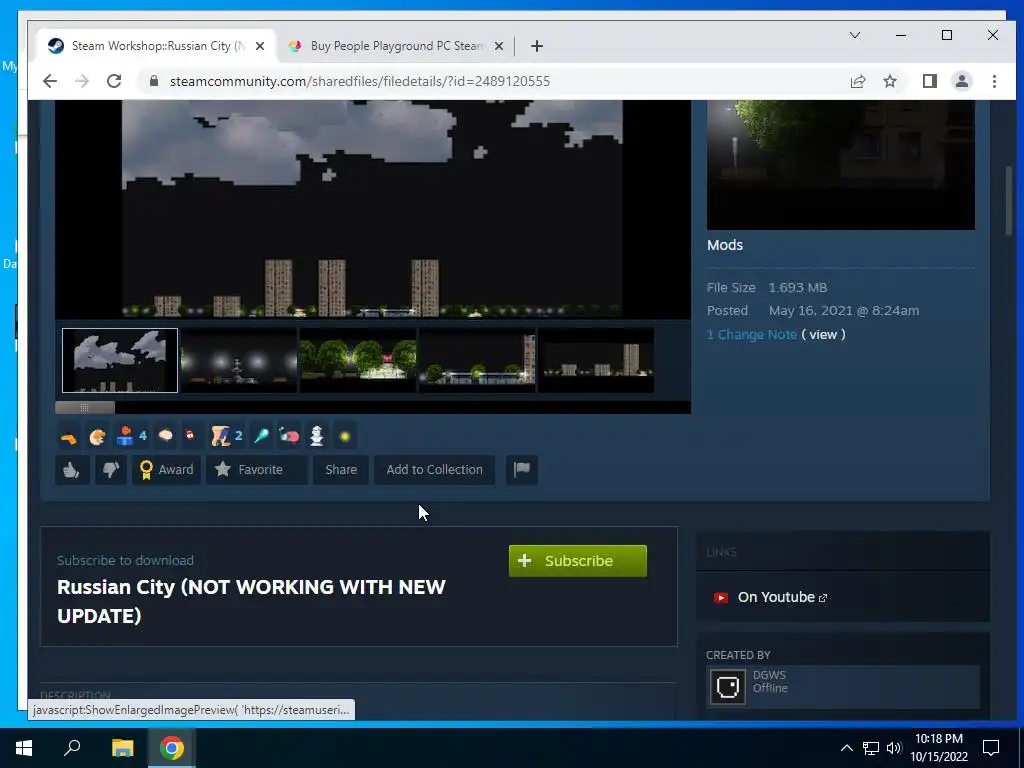Click the page vertical scrollbar
This screenshot has width=1024, height=768.
point(1009,201)
